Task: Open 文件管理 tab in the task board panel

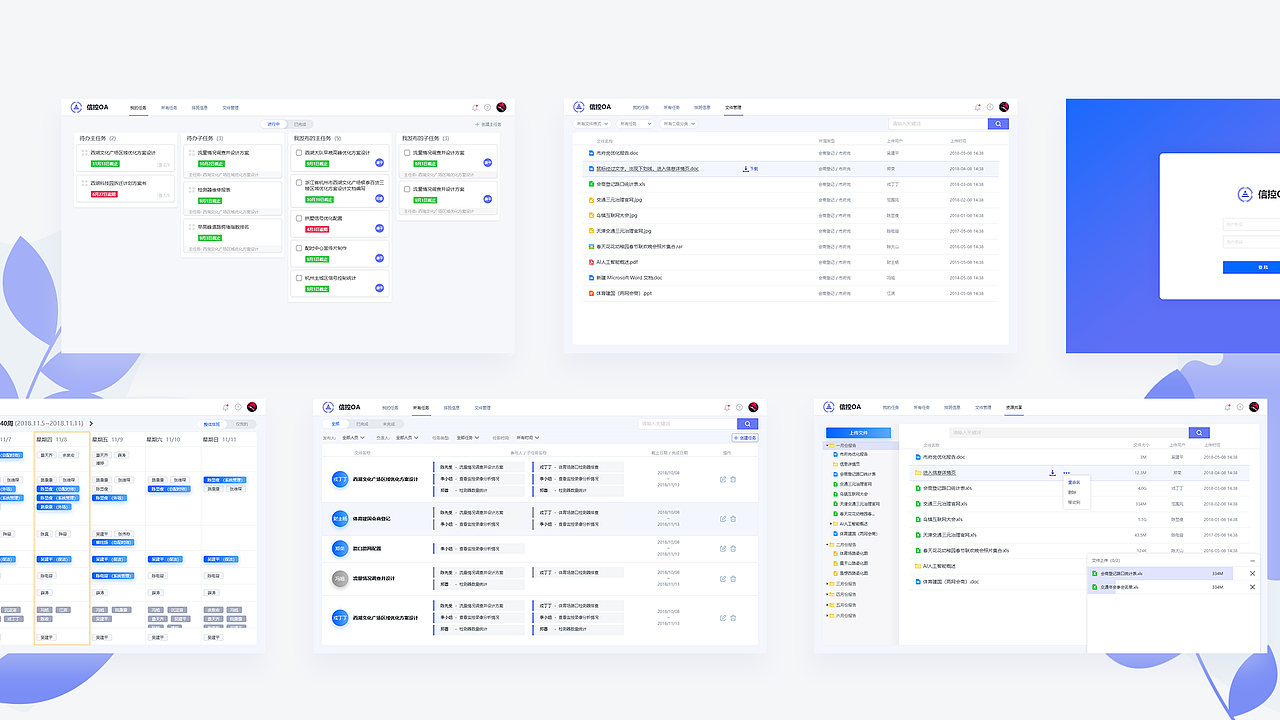Action: (230, 107)
